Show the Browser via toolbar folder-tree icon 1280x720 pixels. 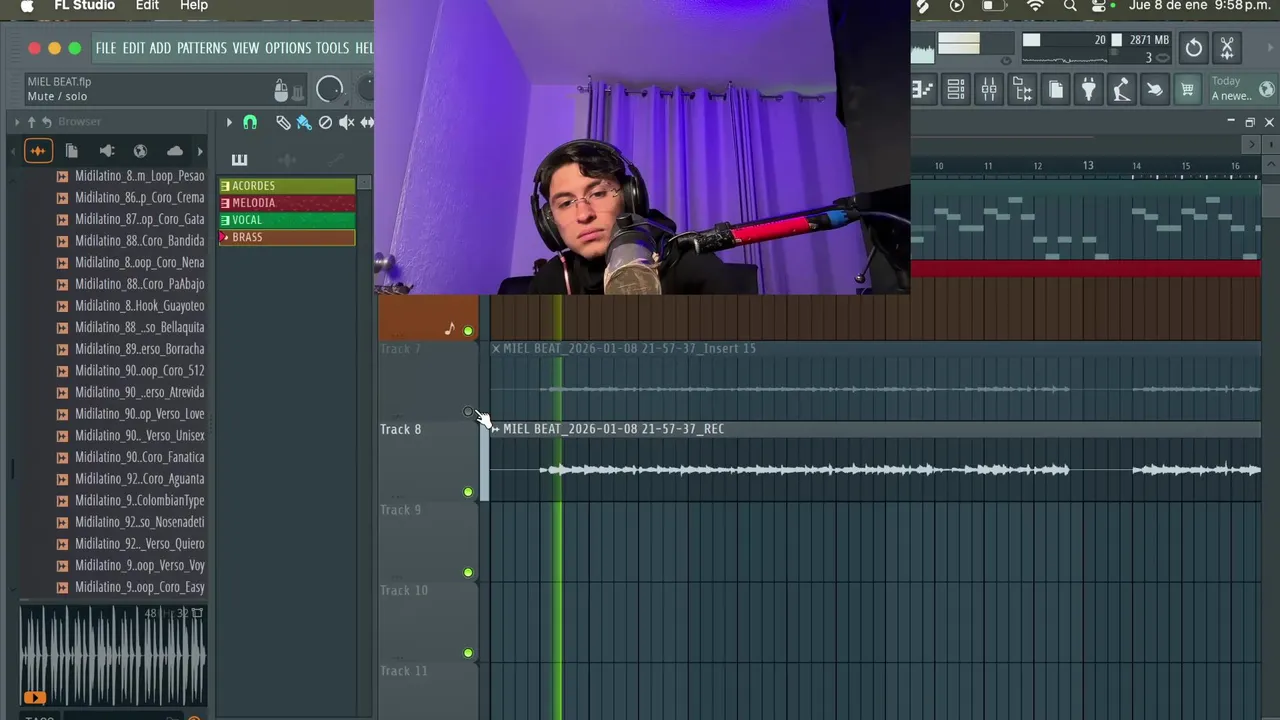point(1022,90)
